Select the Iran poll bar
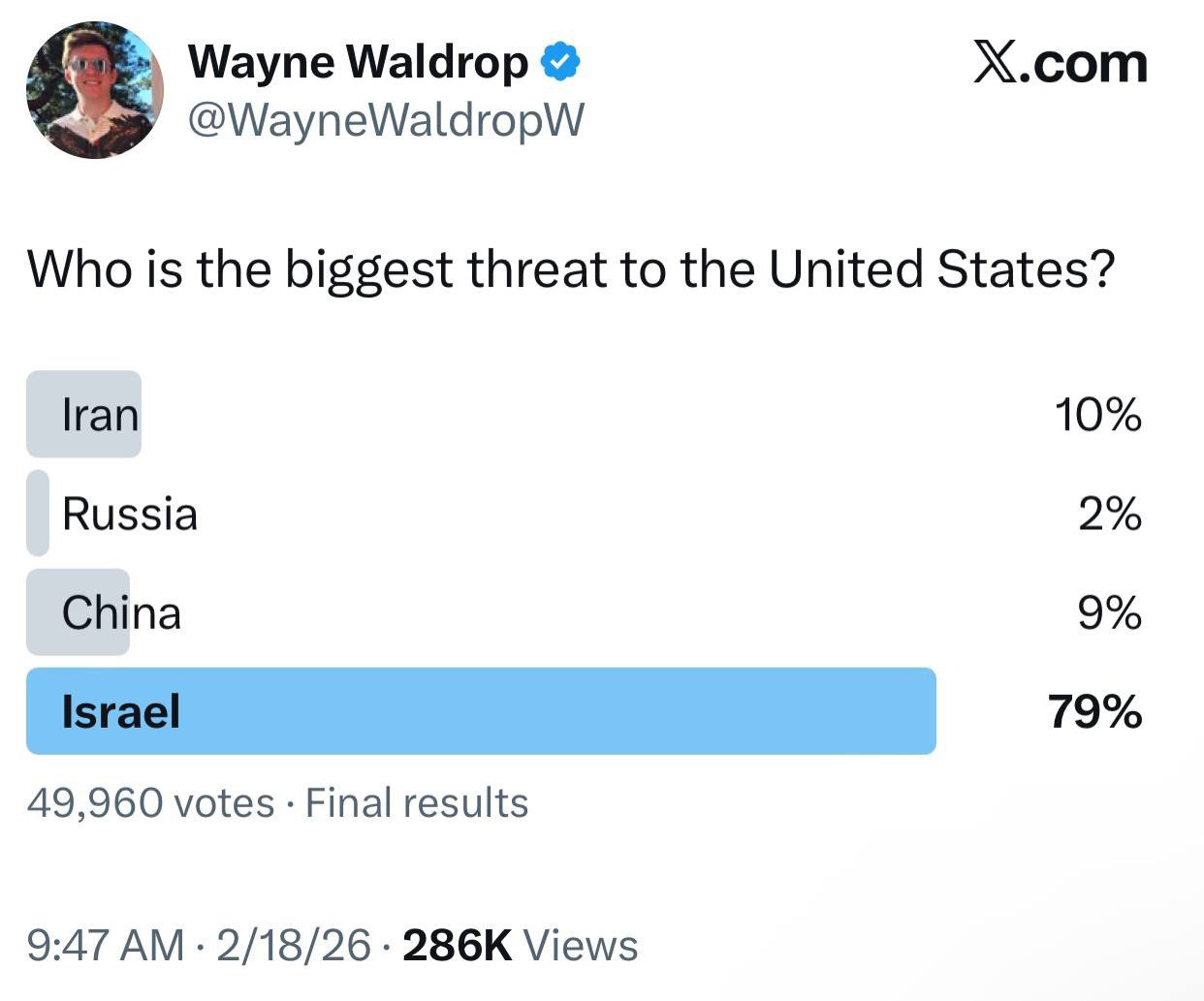The width and height of the screenshot is (1204, 1001). coord(83,415)
